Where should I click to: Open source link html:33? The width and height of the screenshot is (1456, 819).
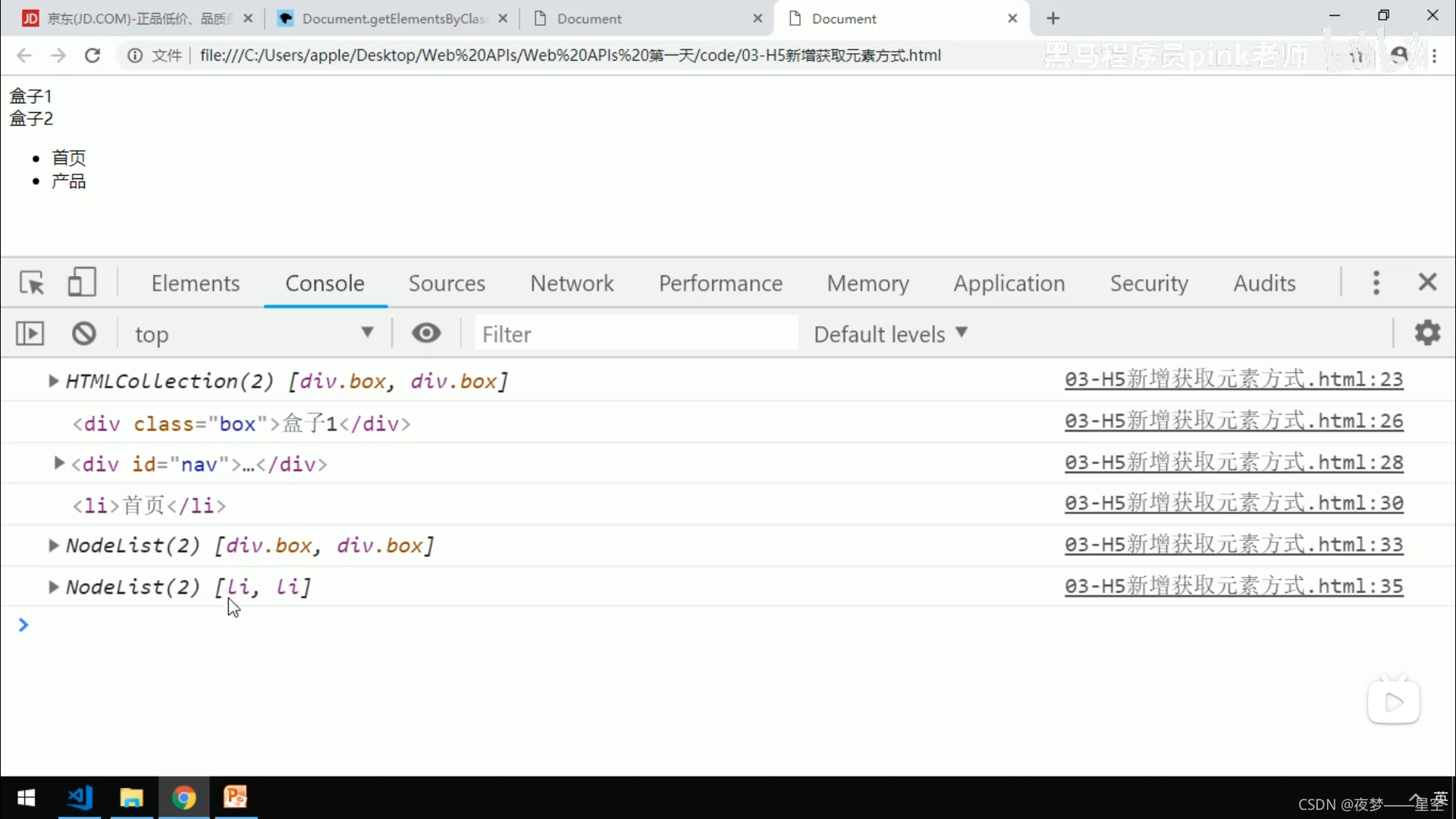(x=1234, y=544)
